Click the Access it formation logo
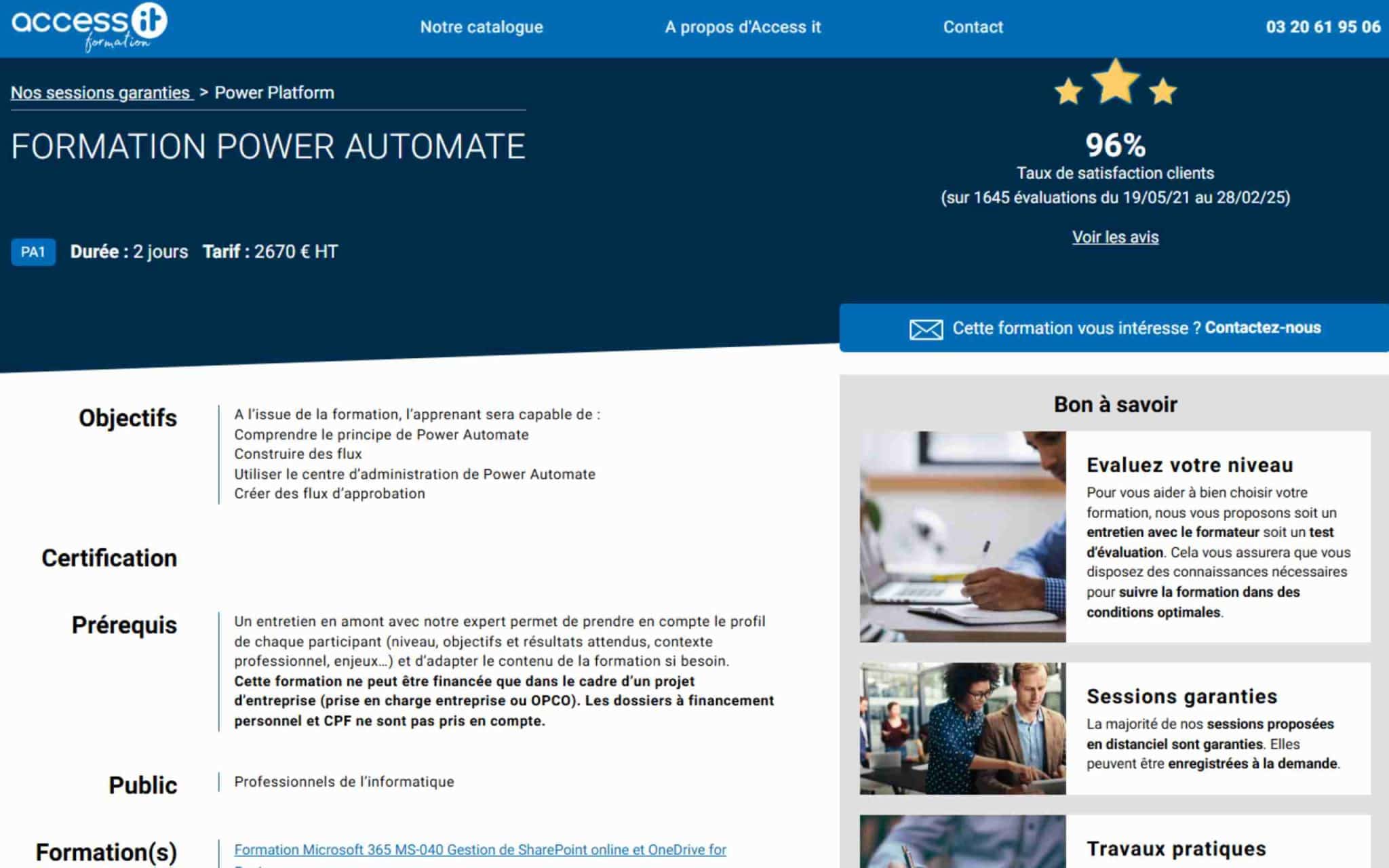This screenshot has height=868, width=1389. coord(89,27)
